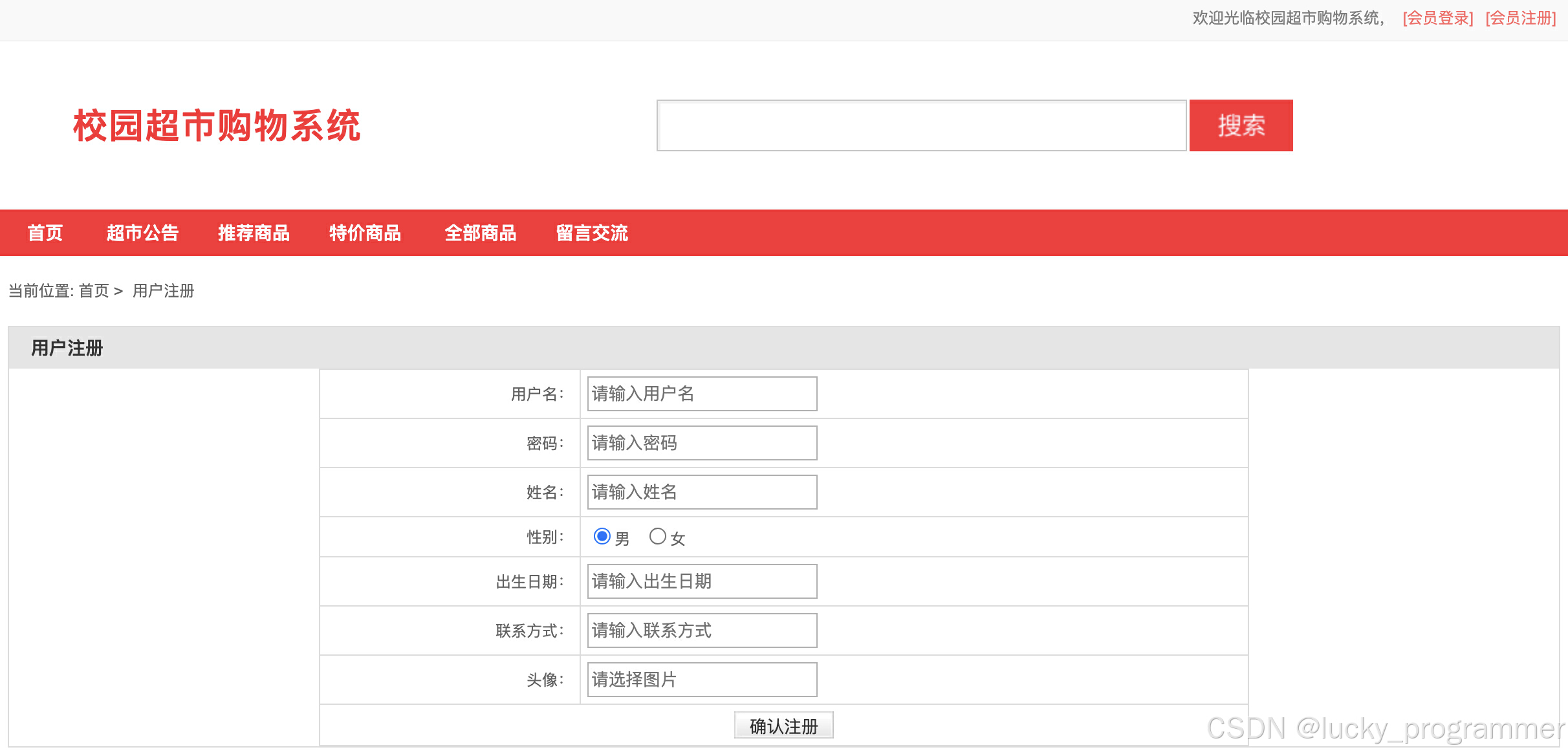Click the 首页 breadcrumb link
This screenshot has width=1568, height=754.
tap(94, 291)
